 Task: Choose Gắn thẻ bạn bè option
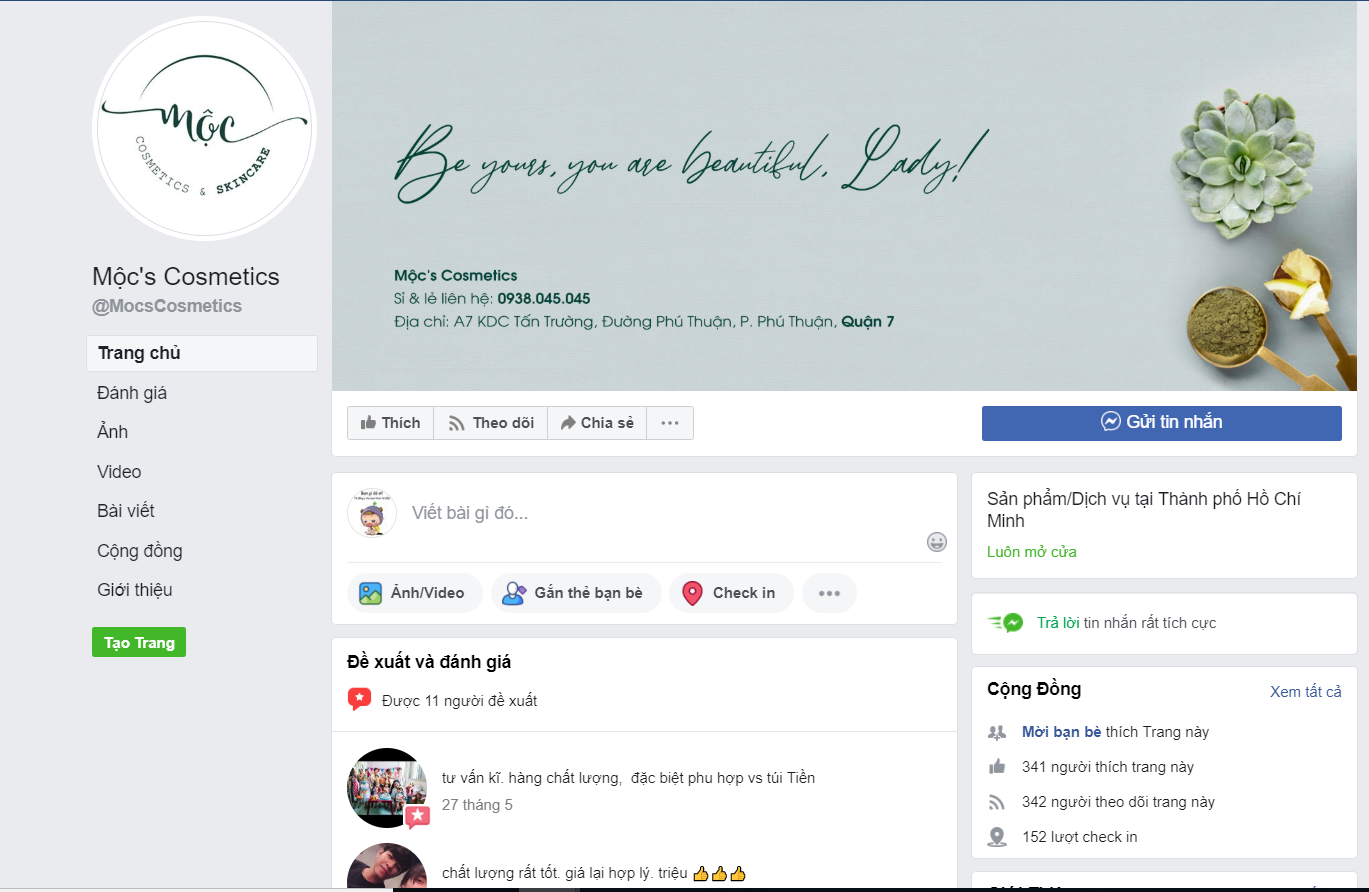pyautogui.click(x=576, y=593)
